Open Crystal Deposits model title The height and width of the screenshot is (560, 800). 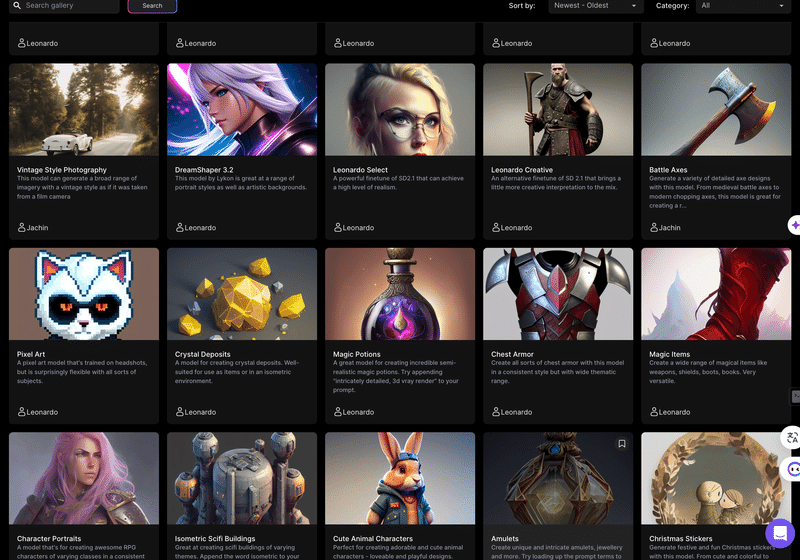coord(203,354)
